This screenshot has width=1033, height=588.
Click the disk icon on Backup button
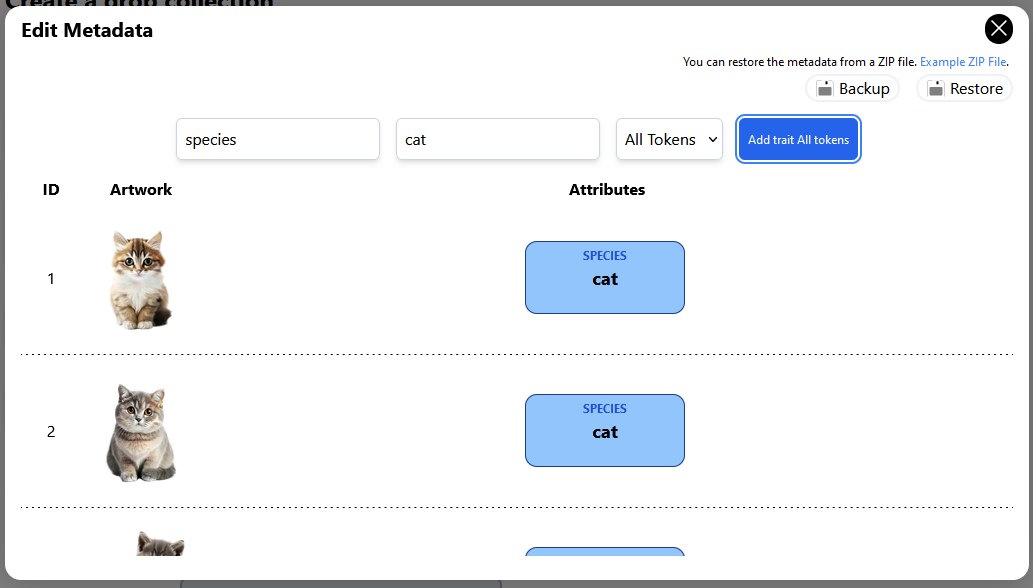[825, 89]
